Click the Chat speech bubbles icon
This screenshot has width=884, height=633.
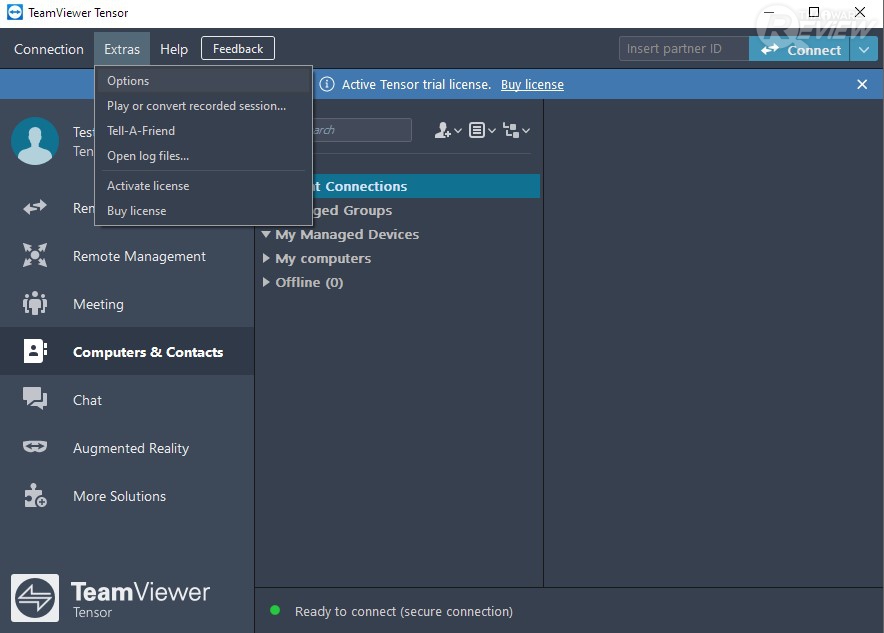[35, 399]
